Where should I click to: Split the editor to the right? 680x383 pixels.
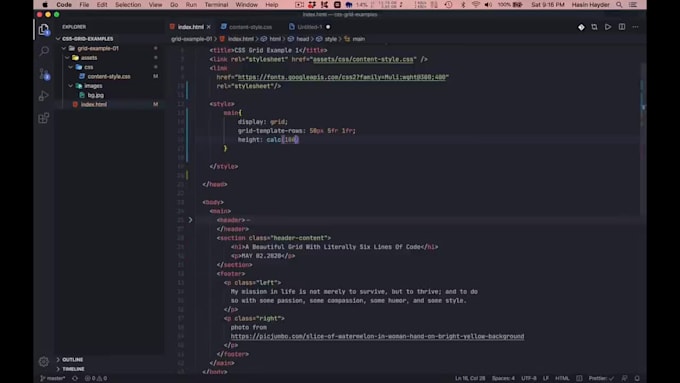click(x=622, y=27)
